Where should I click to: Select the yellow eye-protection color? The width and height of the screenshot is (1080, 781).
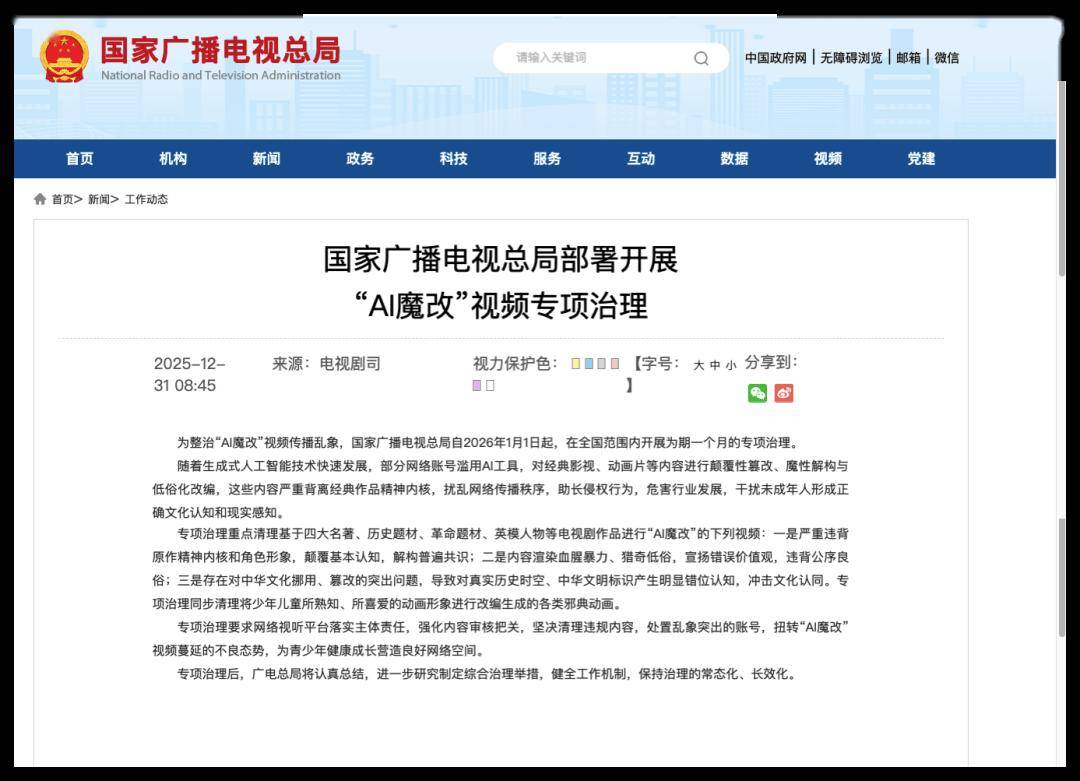(576, 364)
